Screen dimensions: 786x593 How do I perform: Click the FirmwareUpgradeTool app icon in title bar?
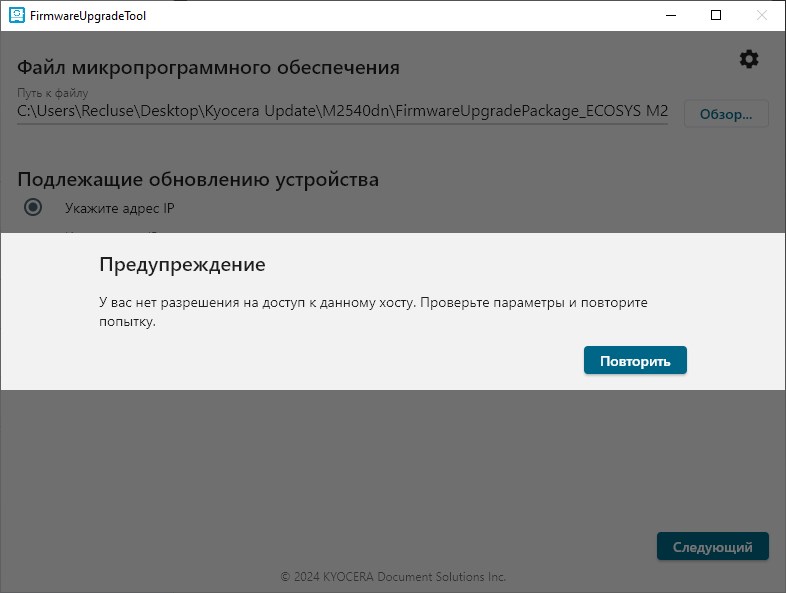(16, 16)
